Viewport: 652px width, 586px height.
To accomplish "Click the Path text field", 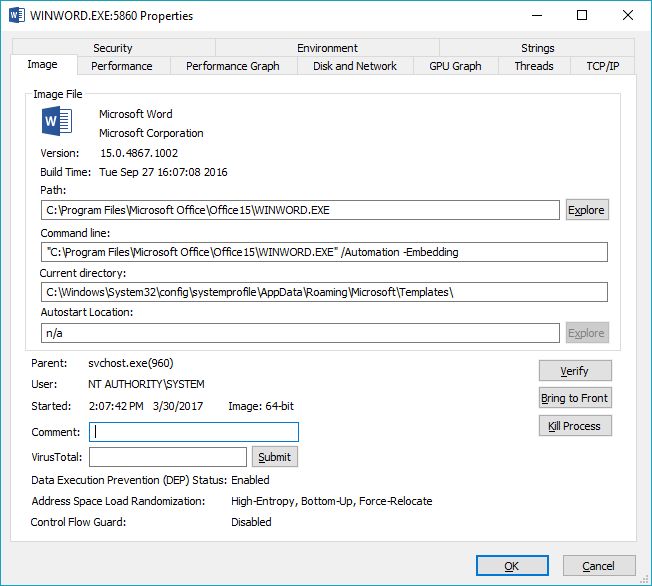I will [x=300, y=210].
